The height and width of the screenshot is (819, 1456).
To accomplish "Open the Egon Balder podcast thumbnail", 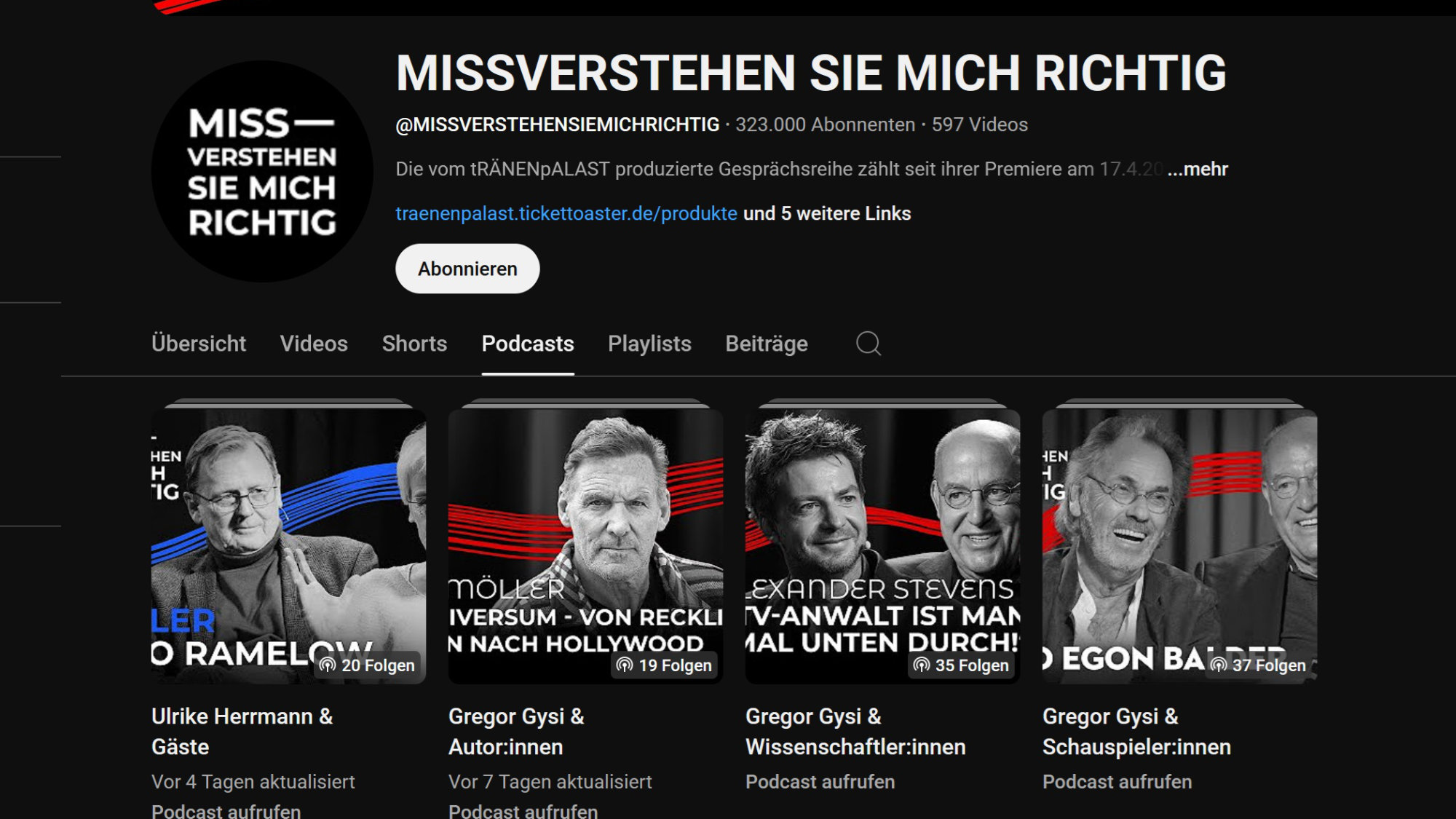I will (x=1179, y=546).
